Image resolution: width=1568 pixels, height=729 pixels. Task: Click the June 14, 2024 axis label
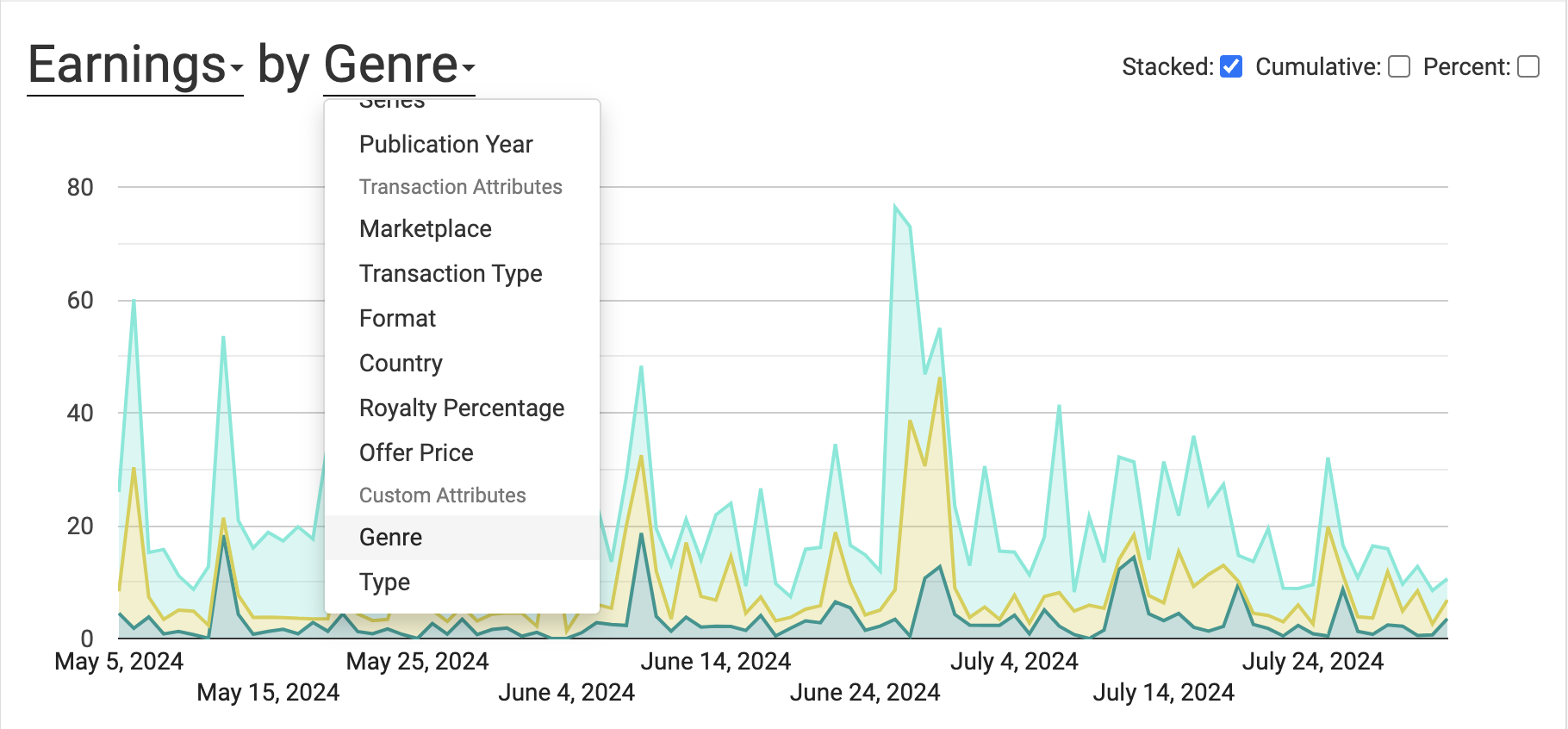click(x=715, y=662)
